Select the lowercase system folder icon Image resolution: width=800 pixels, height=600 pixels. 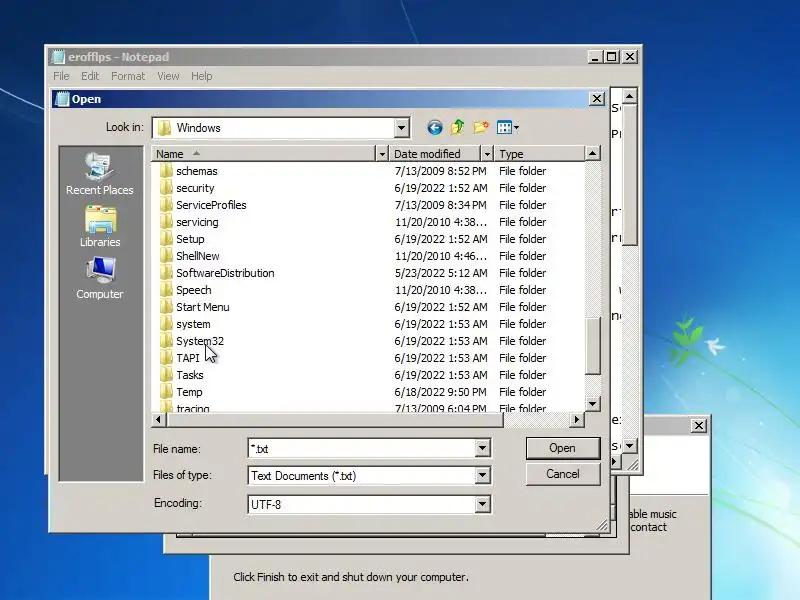166,324
